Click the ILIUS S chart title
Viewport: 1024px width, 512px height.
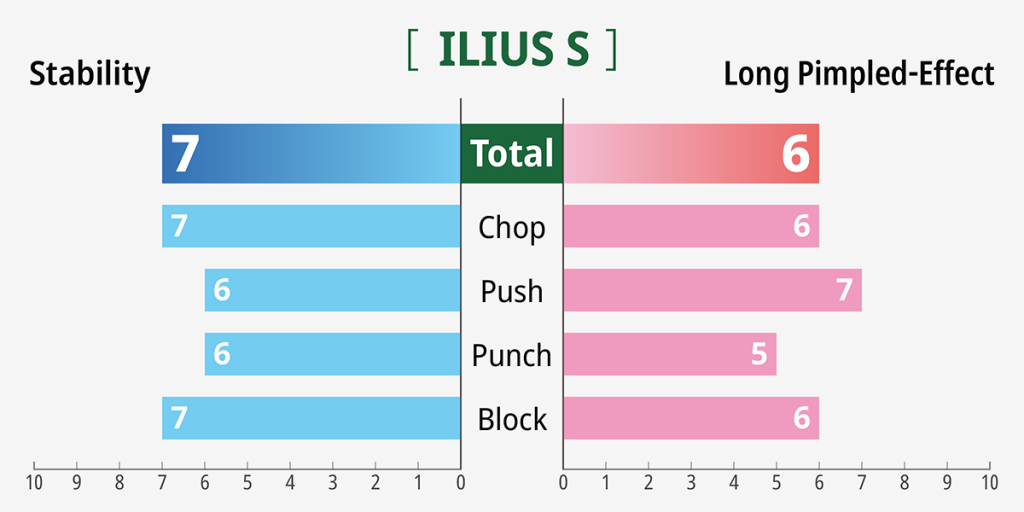[512, 51]
